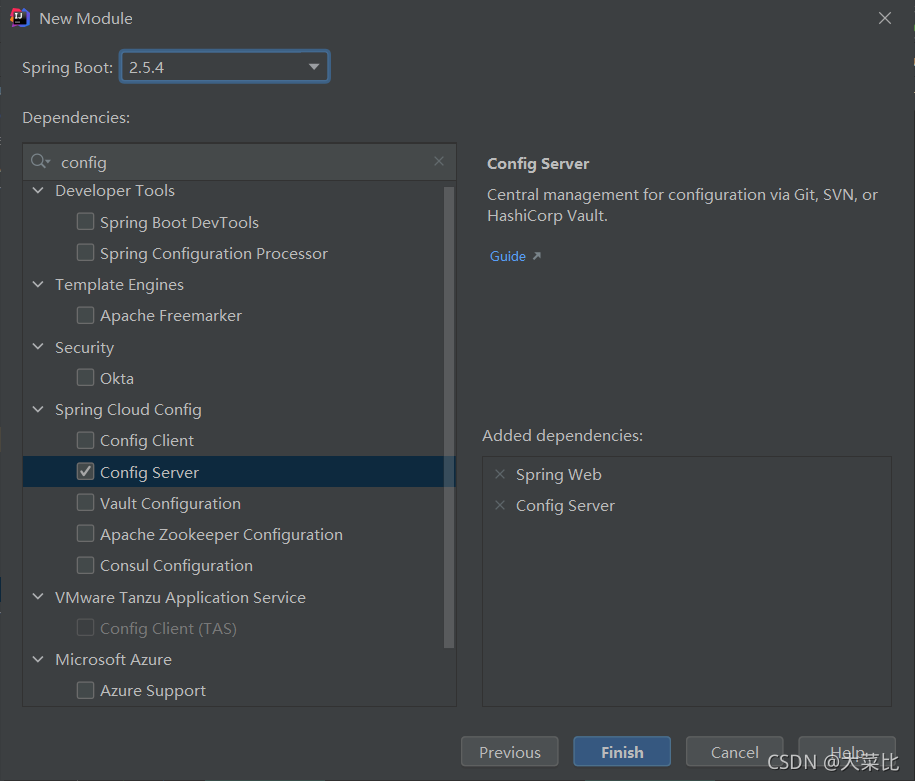Collapse the Microsoft Azure group
The height and width of the screenshot is (781, 915).
tap(38, 659)
